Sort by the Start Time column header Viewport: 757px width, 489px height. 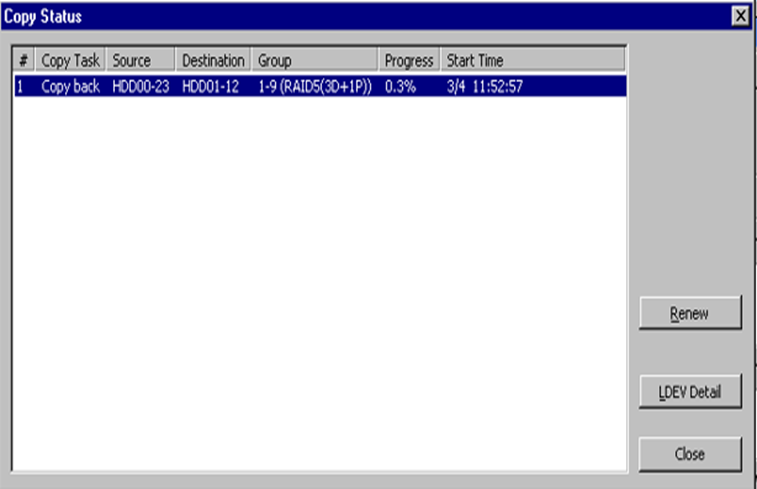[533, 60]
